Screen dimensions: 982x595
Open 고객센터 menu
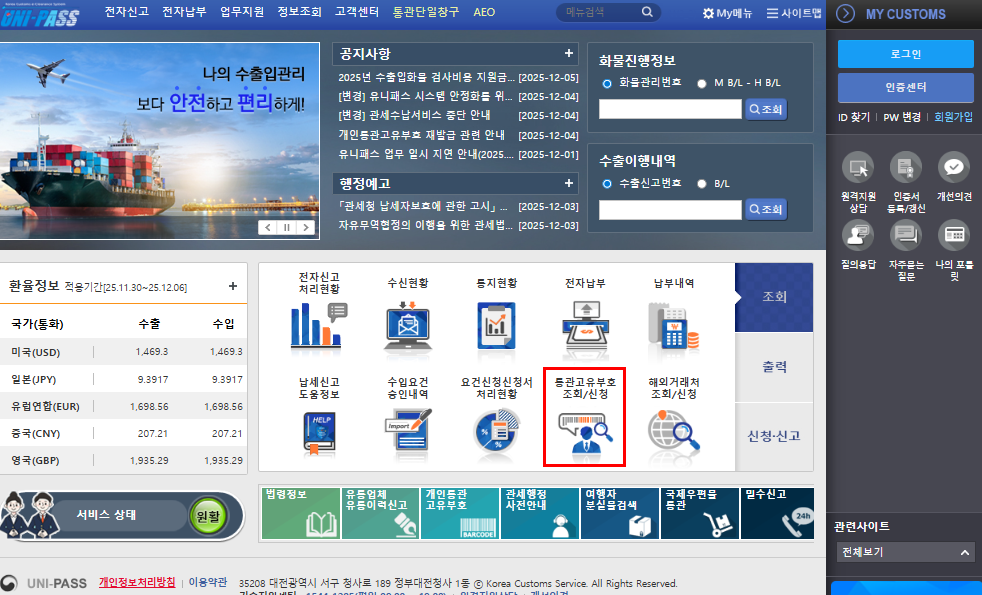tap(357, 12)
